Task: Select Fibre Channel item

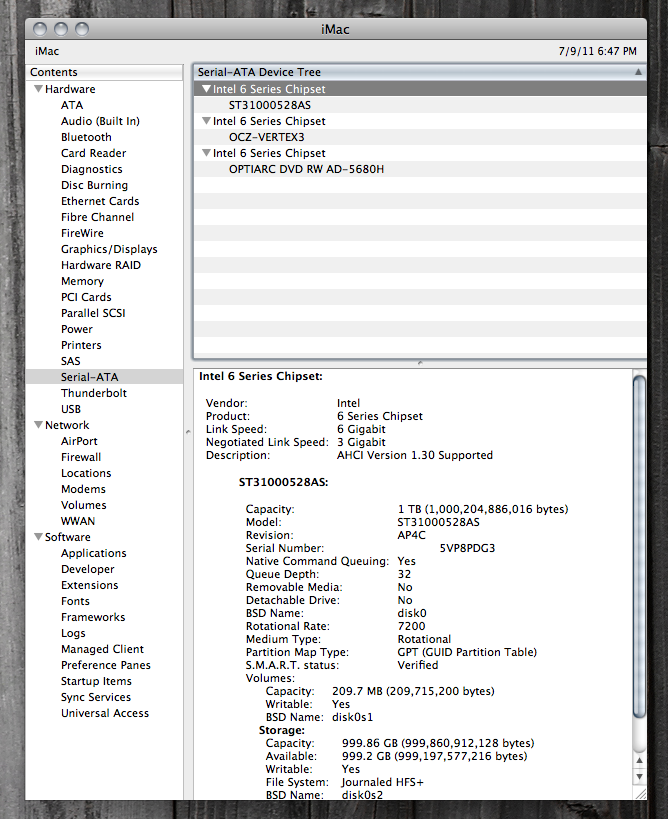Action: point(97,217)
